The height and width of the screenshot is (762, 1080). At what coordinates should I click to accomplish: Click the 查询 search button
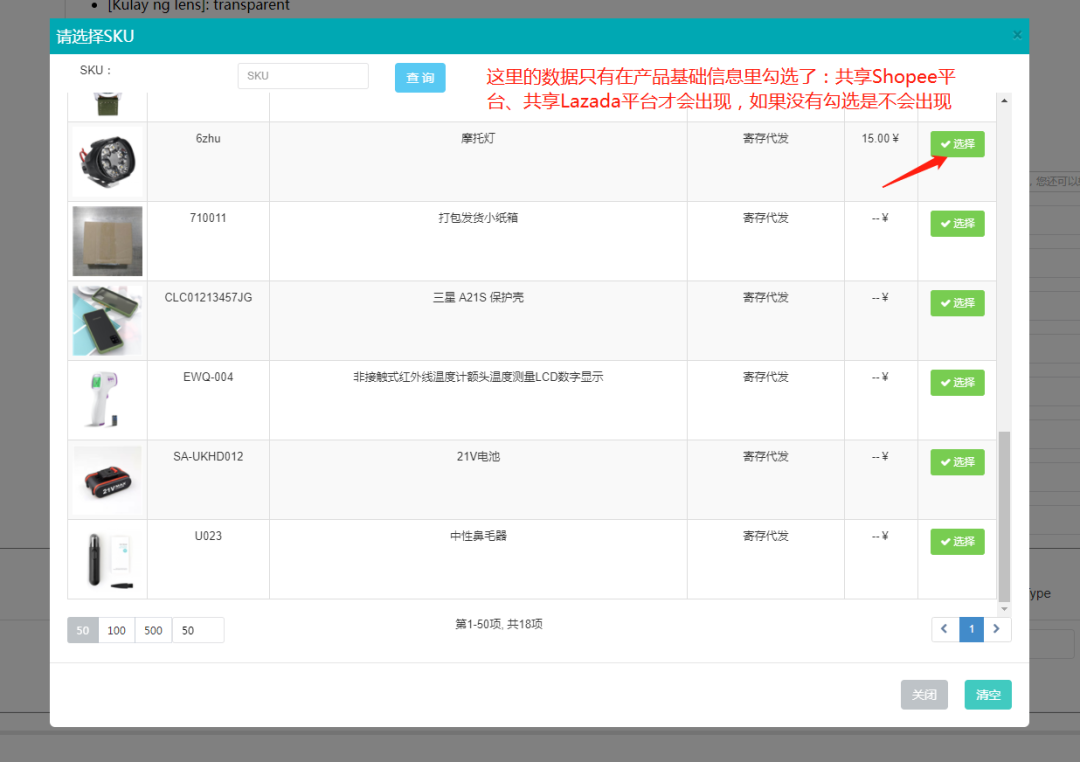click(420, 77)
